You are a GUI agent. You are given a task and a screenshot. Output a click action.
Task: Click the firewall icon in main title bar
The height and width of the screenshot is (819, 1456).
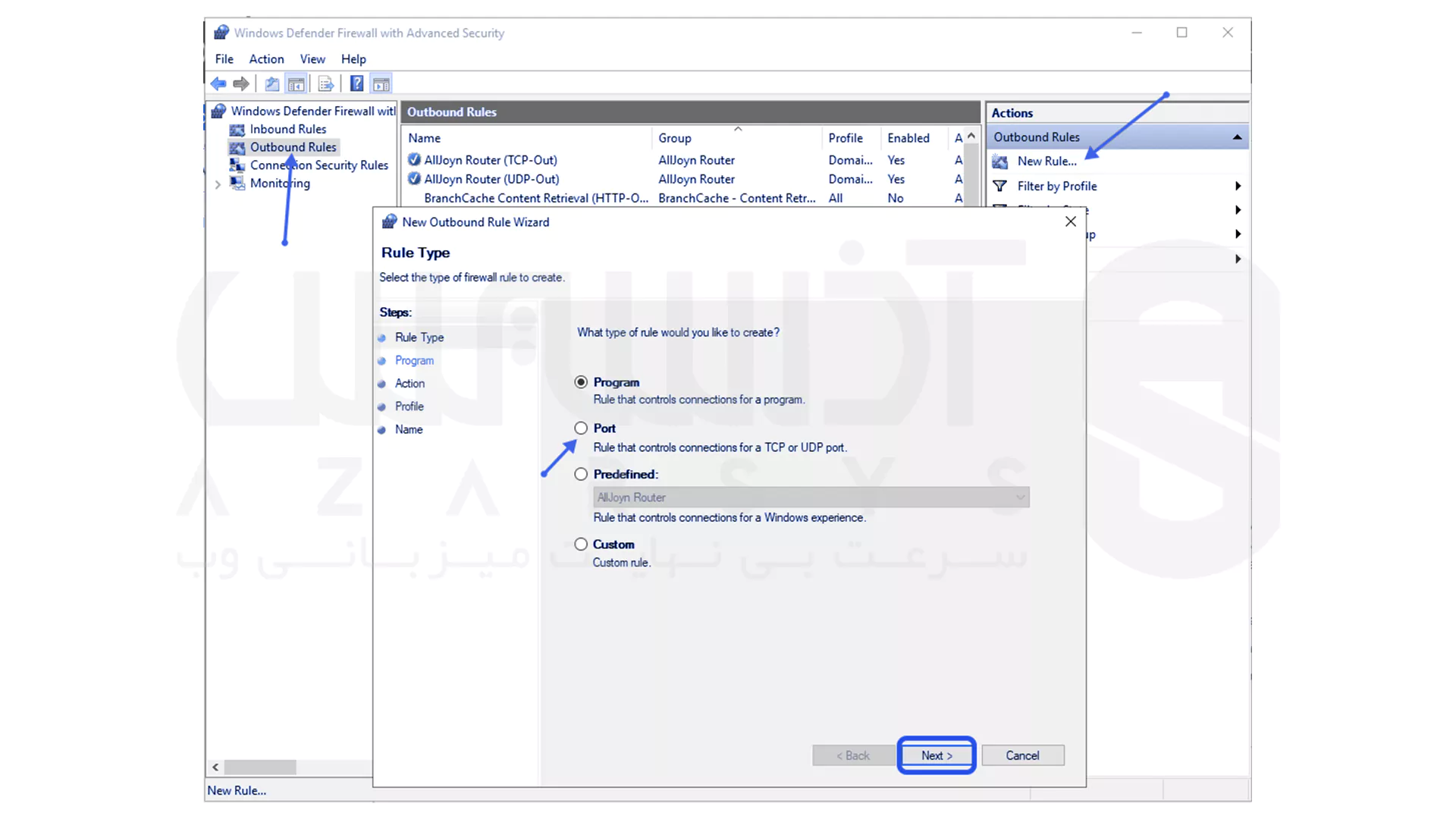221,32
